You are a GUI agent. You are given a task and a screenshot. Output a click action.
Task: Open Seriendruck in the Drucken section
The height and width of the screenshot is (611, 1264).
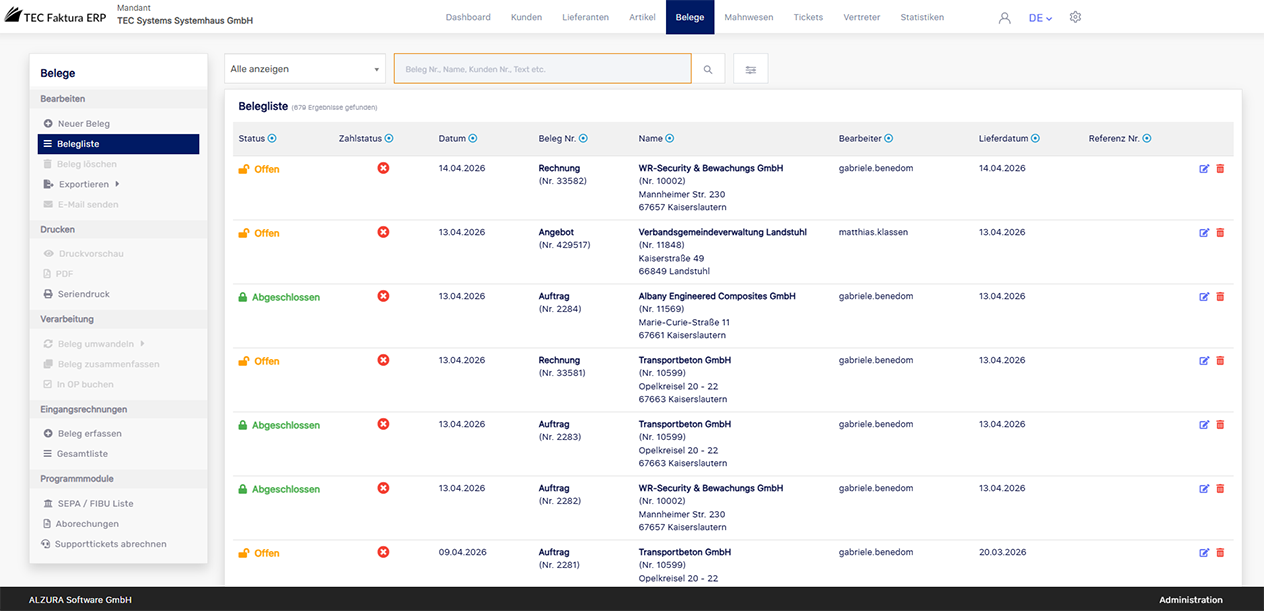[83, 294]
